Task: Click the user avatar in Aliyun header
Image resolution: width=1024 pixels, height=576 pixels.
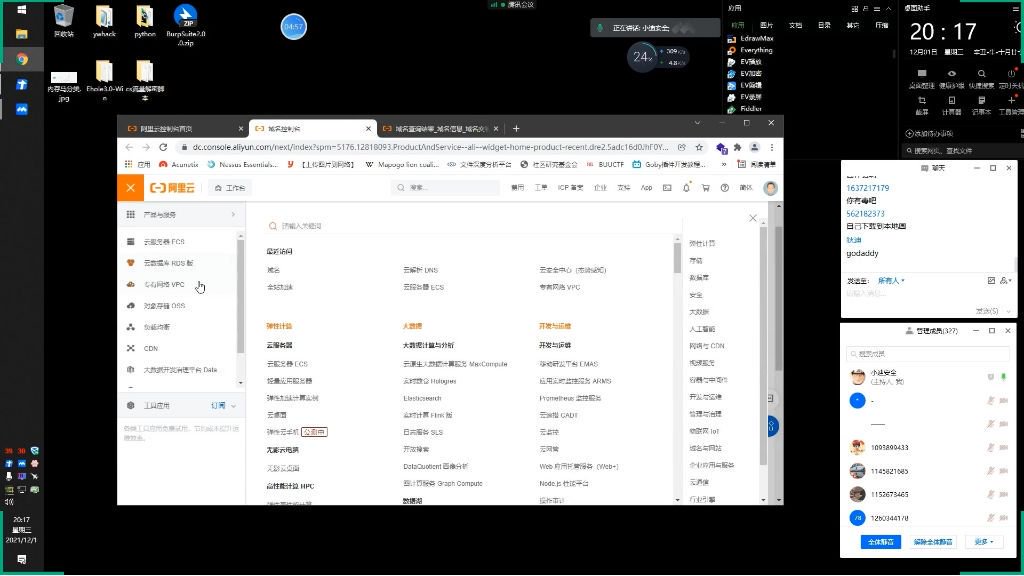Action: tap(771, 188)
